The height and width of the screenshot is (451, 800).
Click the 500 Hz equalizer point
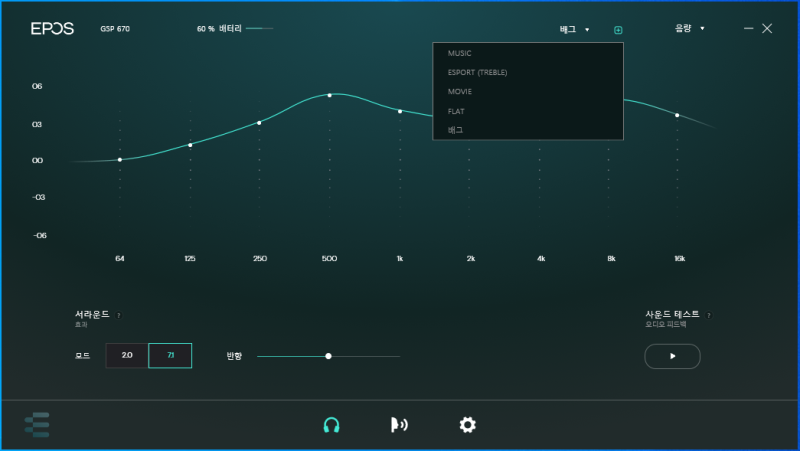[x=330, y=95]
